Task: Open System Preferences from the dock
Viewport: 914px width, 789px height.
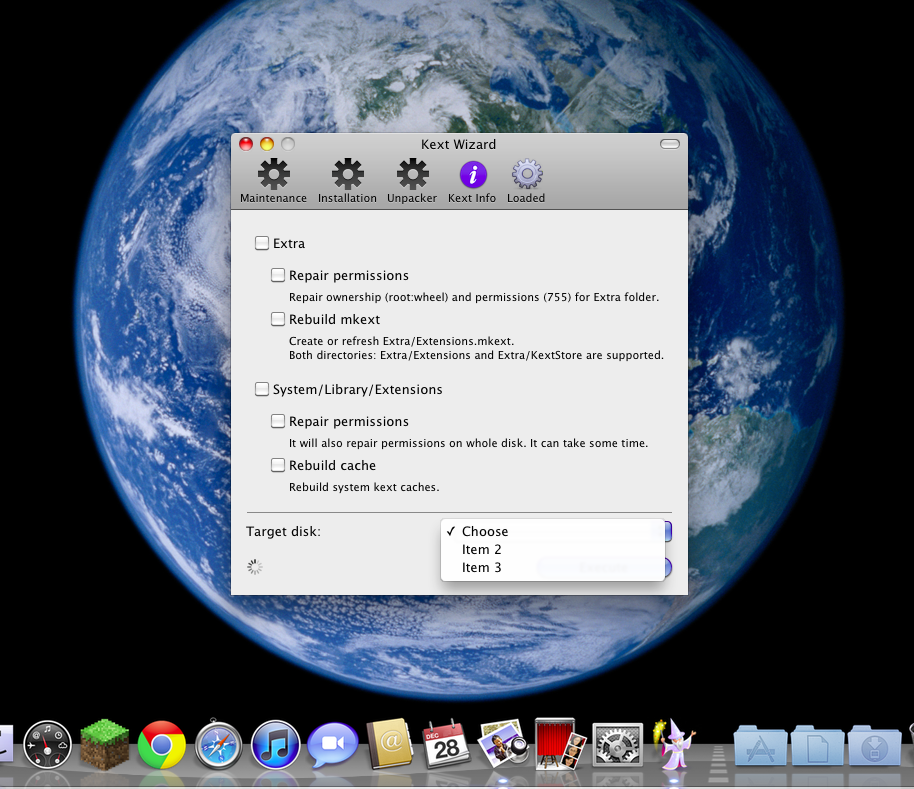Action: pyautogui.click(x=617, y=745)
